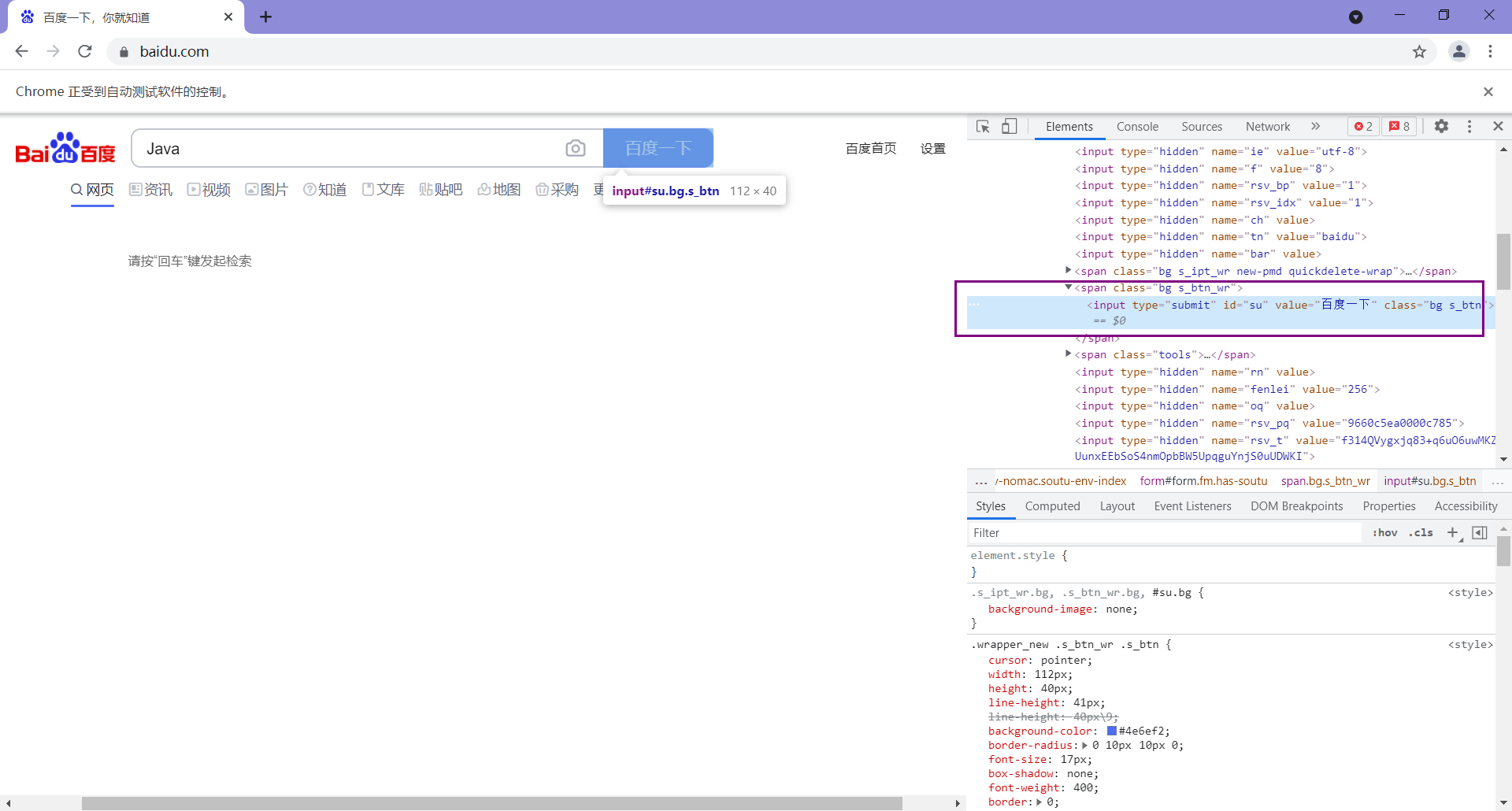This screenshot has height=811, width=1512.
Task: Click the browser back arrow
Action: click(x=22, y=51)
